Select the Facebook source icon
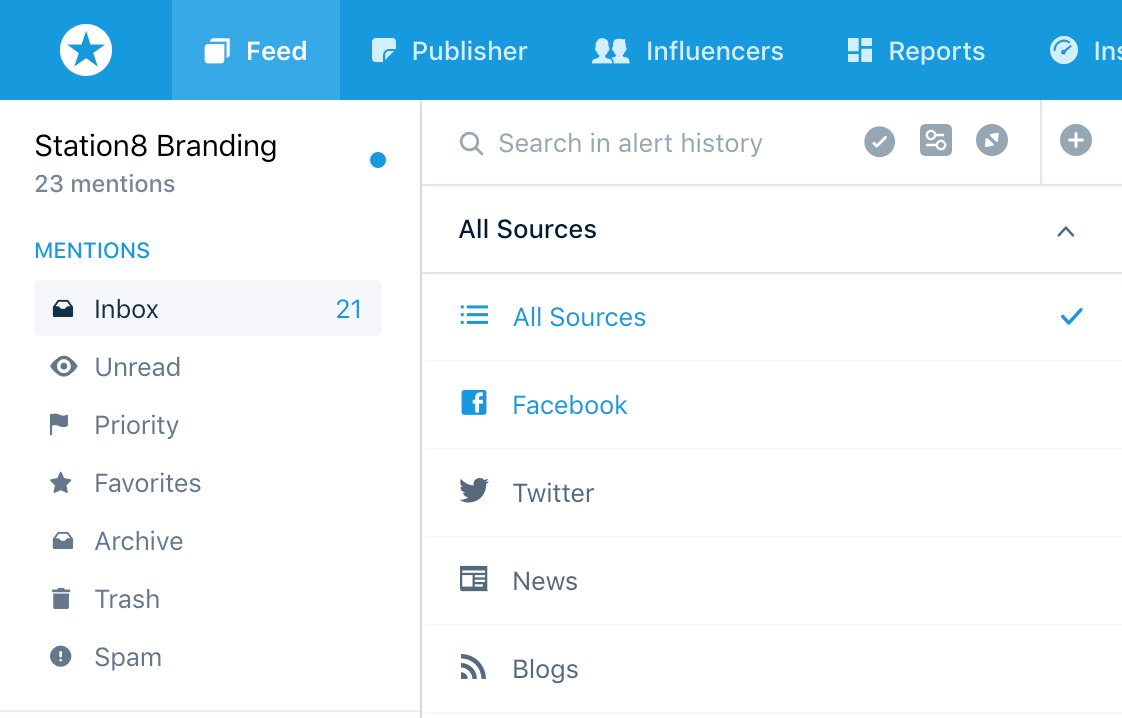 [x=474, y=404]
